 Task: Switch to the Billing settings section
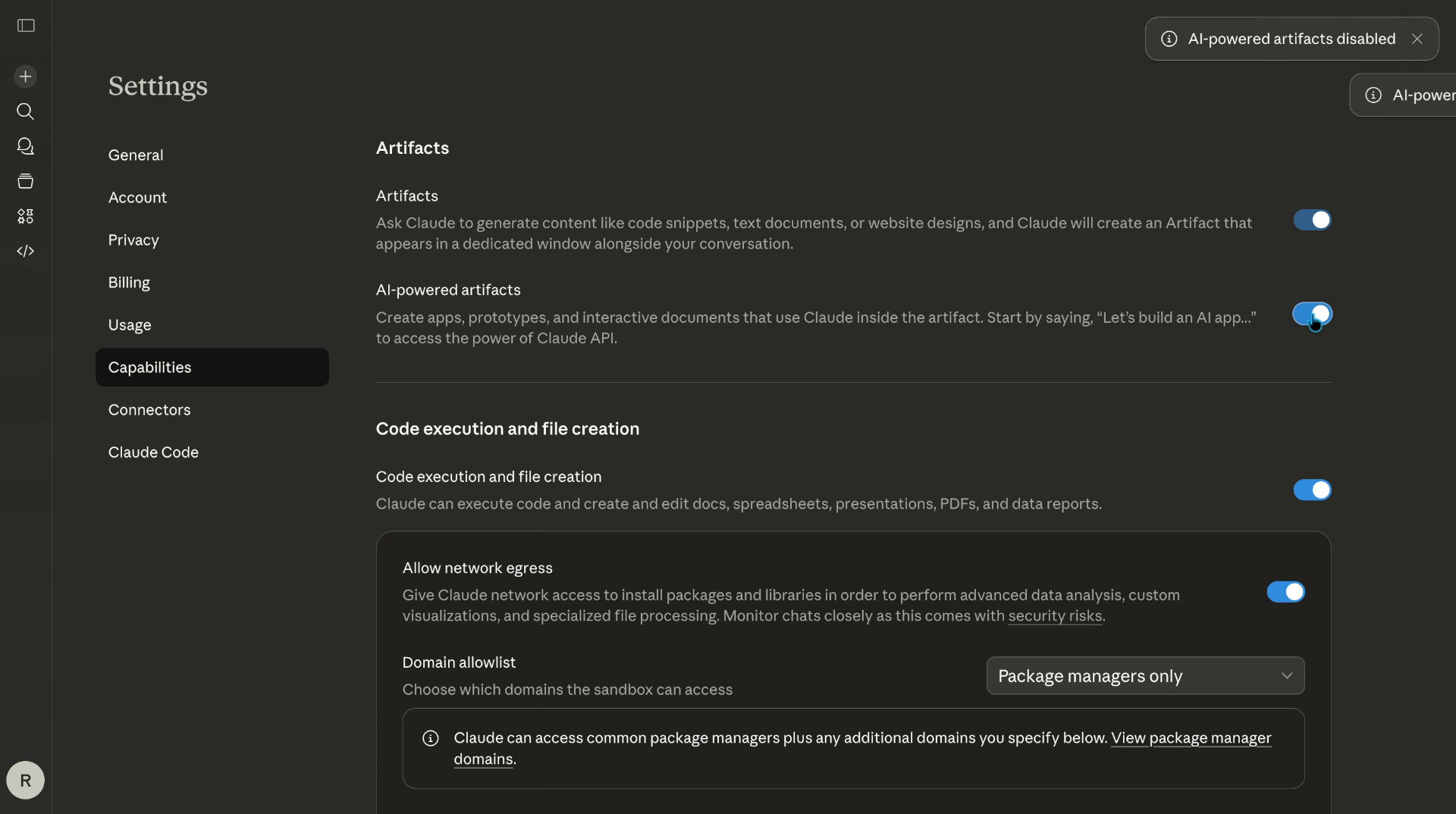coord(129,283)
